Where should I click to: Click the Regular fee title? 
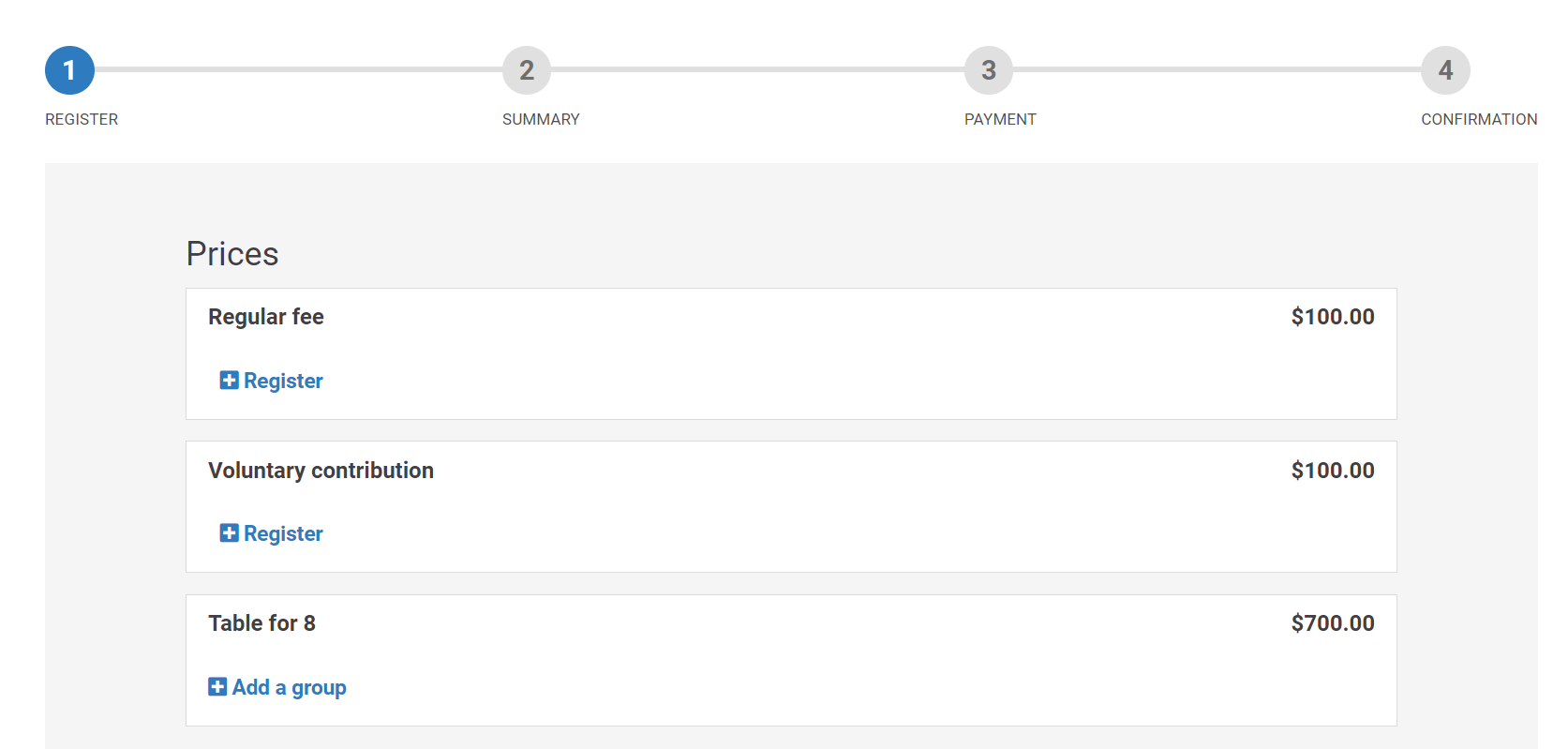tap(266, 317)
